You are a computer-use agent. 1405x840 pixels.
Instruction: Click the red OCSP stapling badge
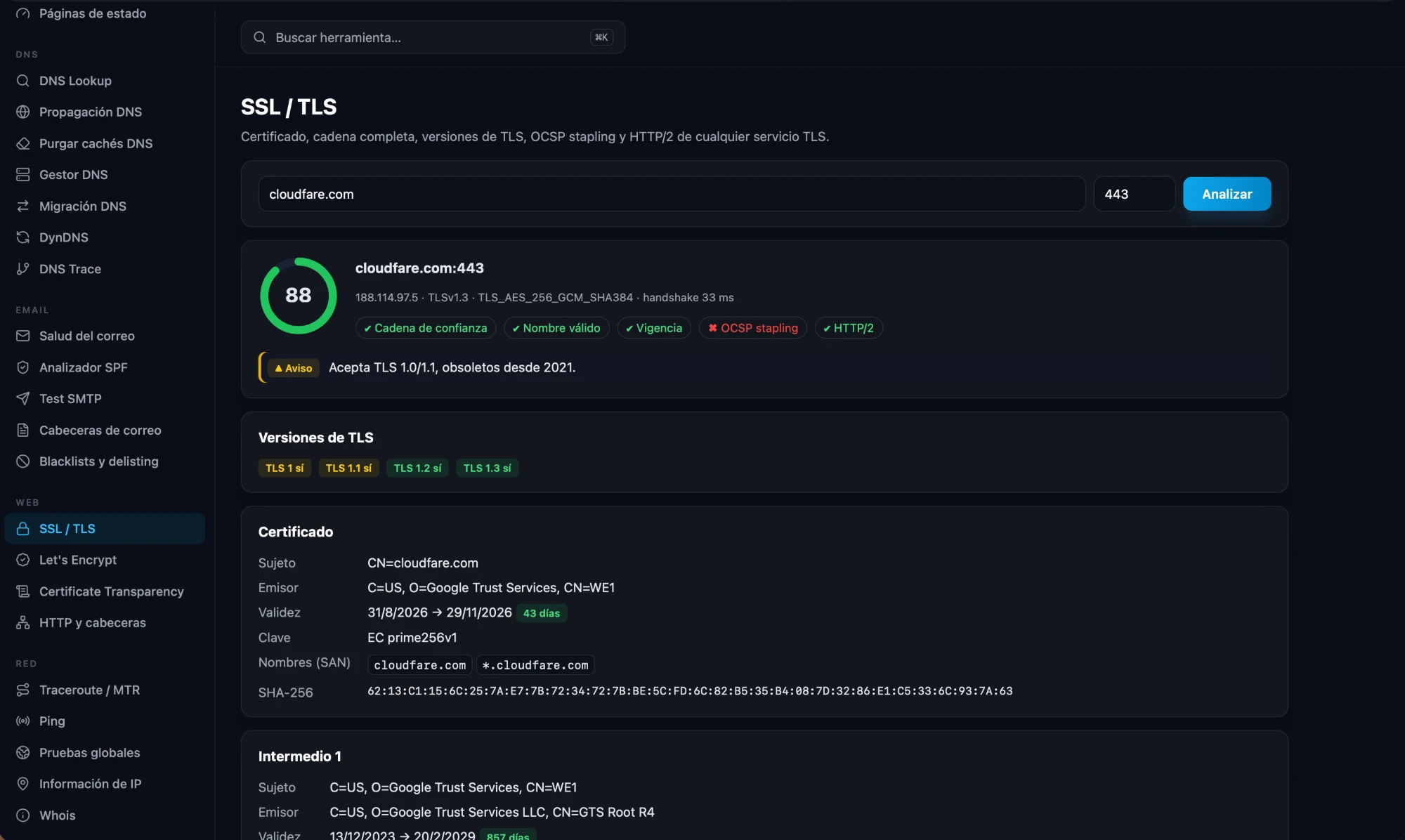(x=753, y=328)
